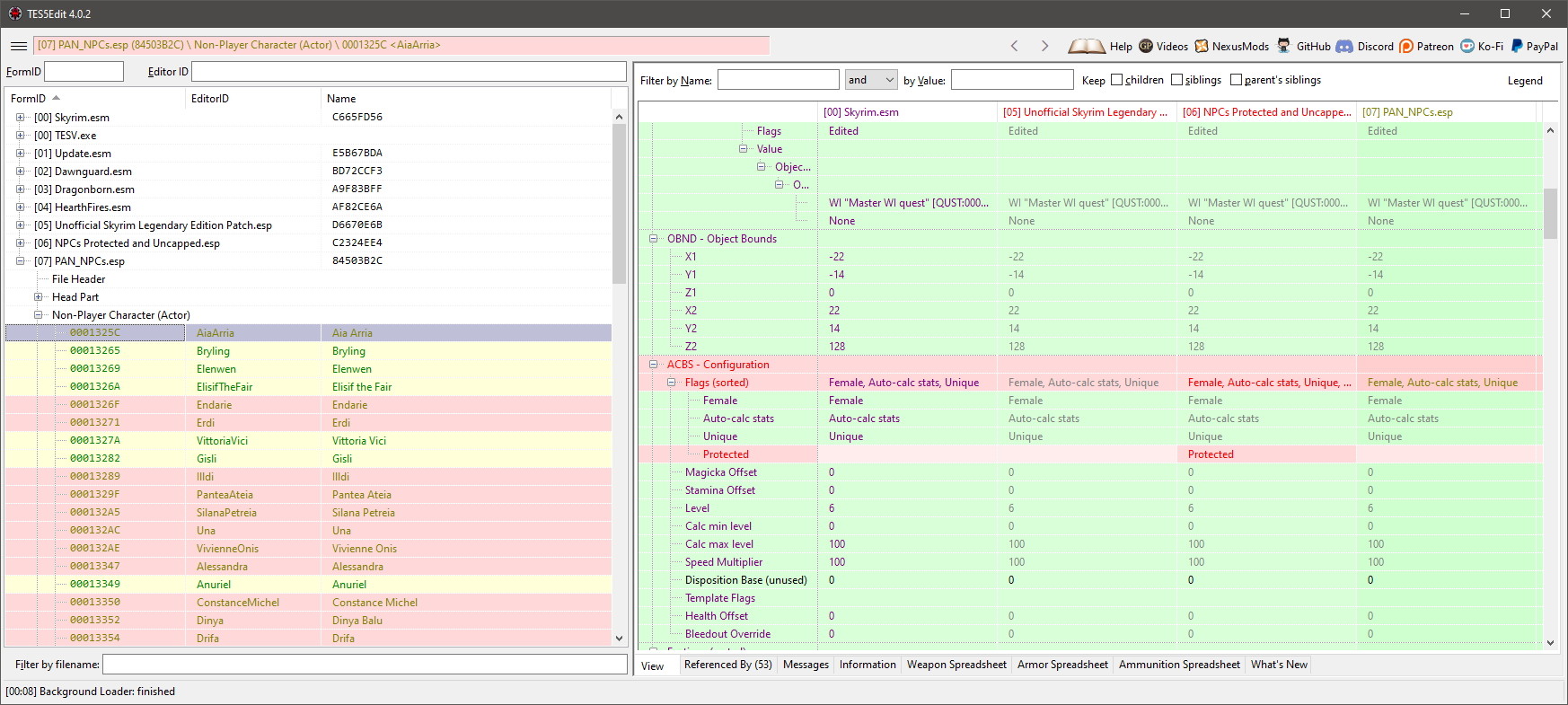Open the Discord icon
Viewport: 1568px width, 705px height.
[1344, 46]
